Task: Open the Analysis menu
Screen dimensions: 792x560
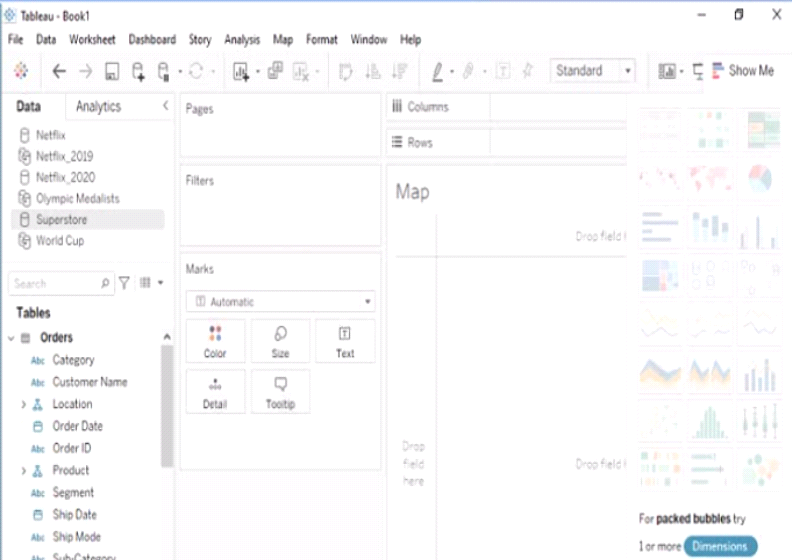Action: pyautogui.click(x=242, y=39)
